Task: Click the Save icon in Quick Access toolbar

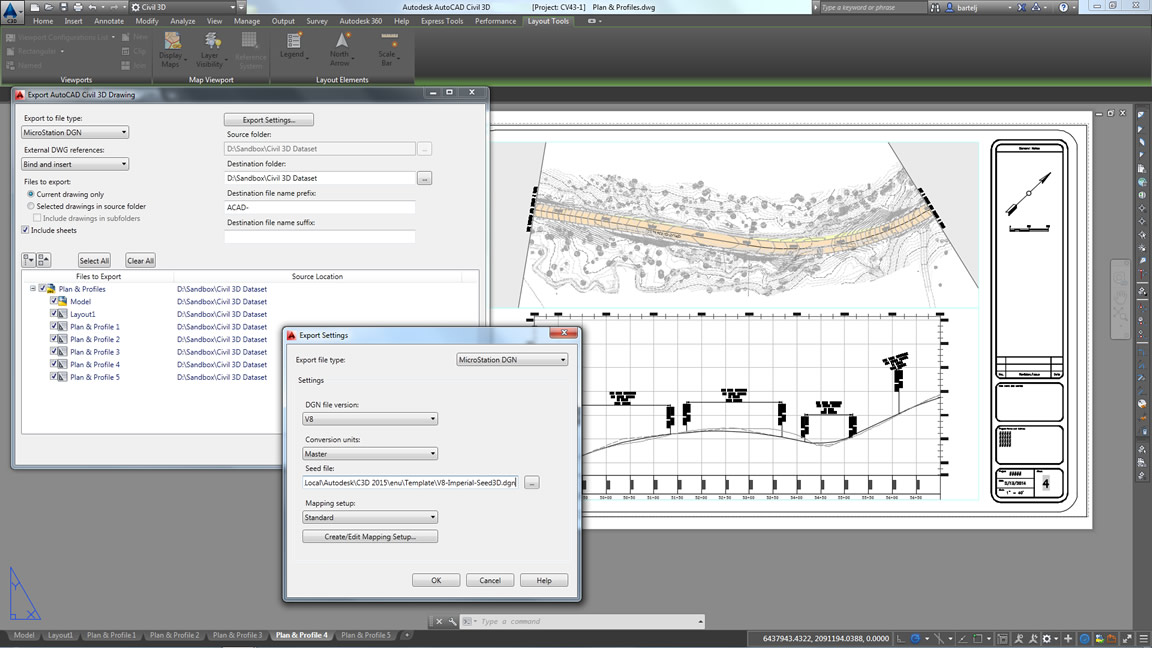Action: (63, 7)
